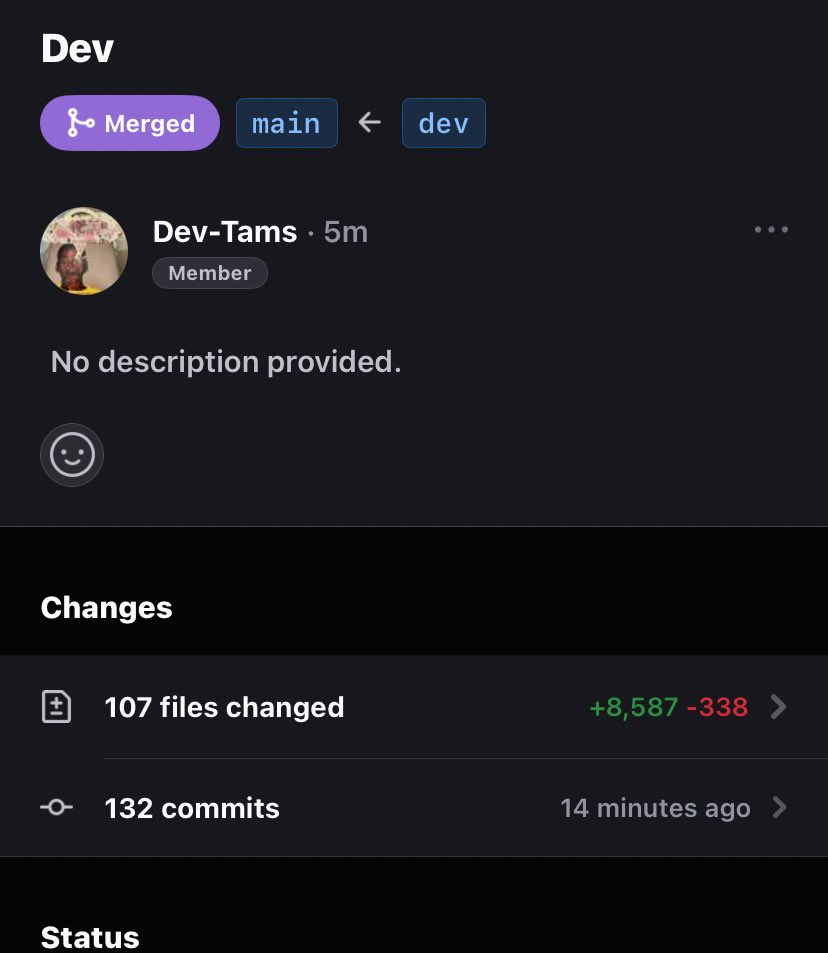Open the 132 commits row

coord(414,808)
